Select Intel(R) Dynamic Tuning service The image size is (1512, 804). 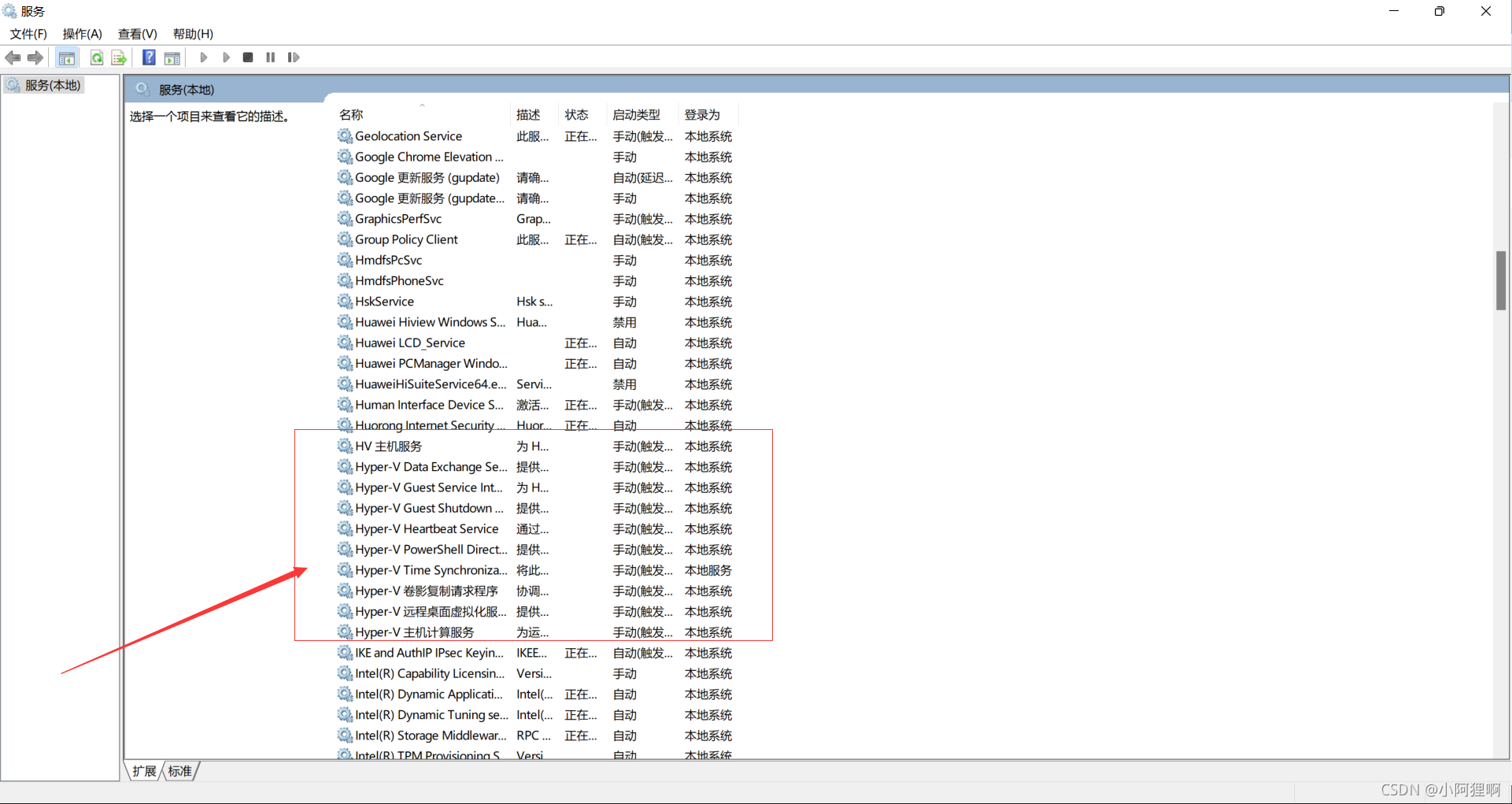(535, 715)
